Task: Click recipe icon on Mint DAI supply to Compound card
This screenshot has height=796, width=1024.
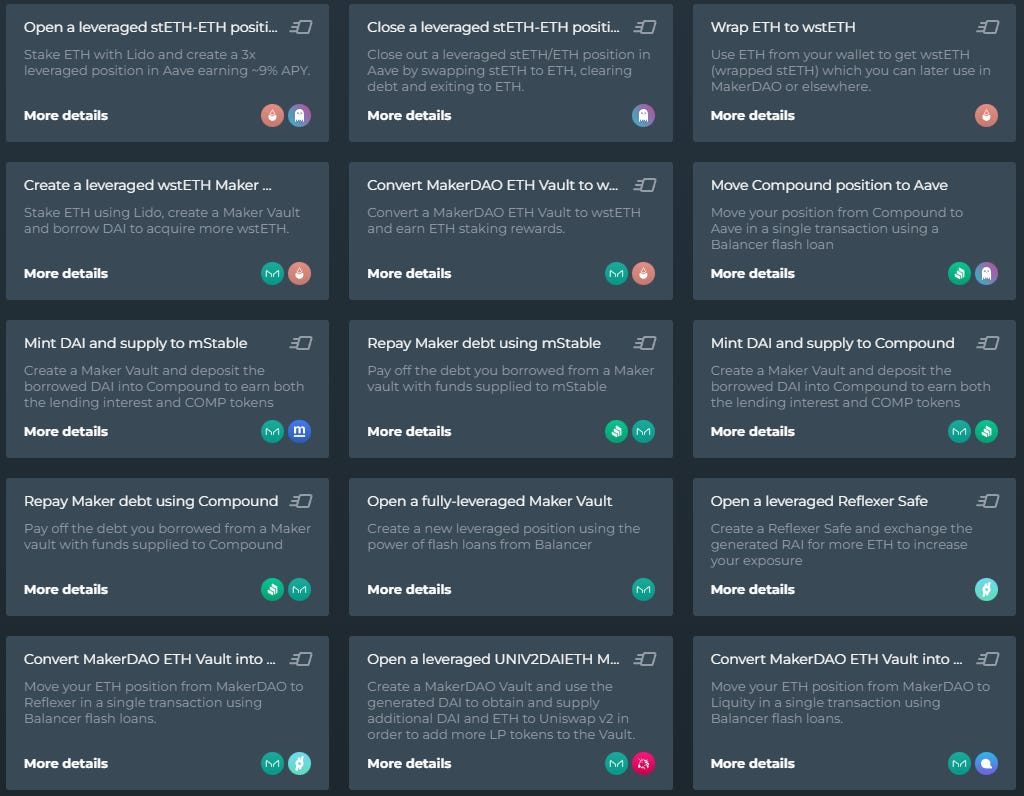Action: tap(987, 343)
